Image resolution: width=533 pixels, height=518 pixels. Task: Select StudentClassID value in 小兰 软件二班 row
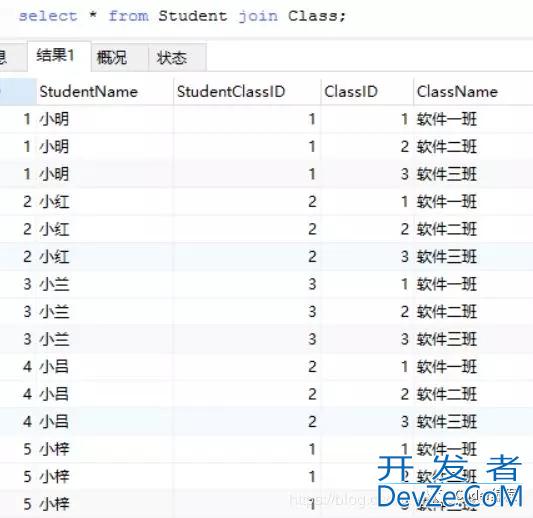[x=312, y=312]
